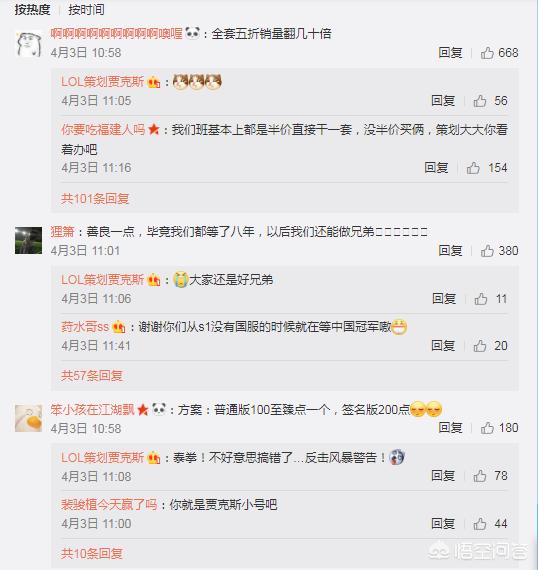Like the comment with 180 likes
Screen dimensions: 538x570
click(487, 428)
